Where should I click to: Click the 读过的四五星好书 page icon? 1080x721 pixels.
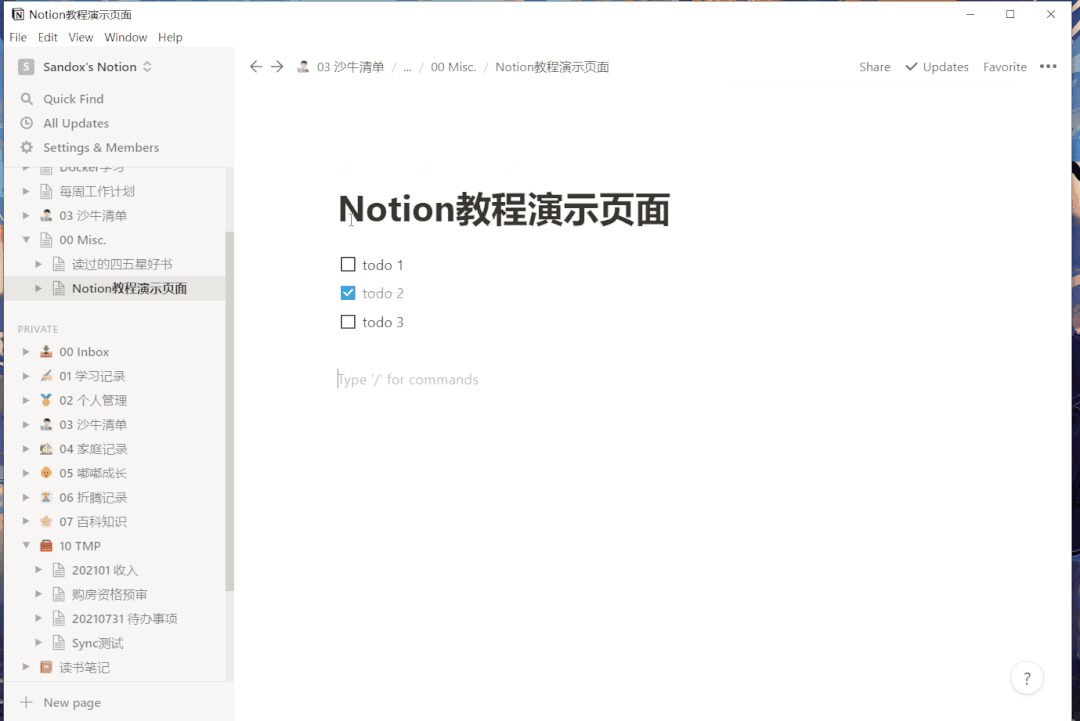pos(59,264)
